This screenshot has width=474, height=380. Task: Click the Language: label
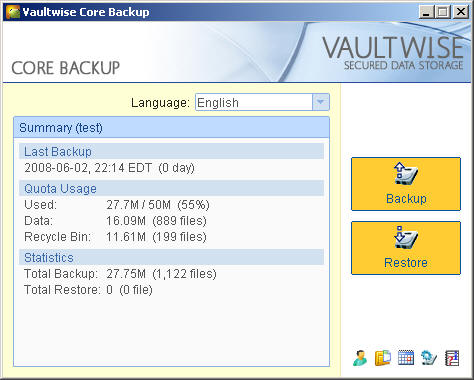160,102
